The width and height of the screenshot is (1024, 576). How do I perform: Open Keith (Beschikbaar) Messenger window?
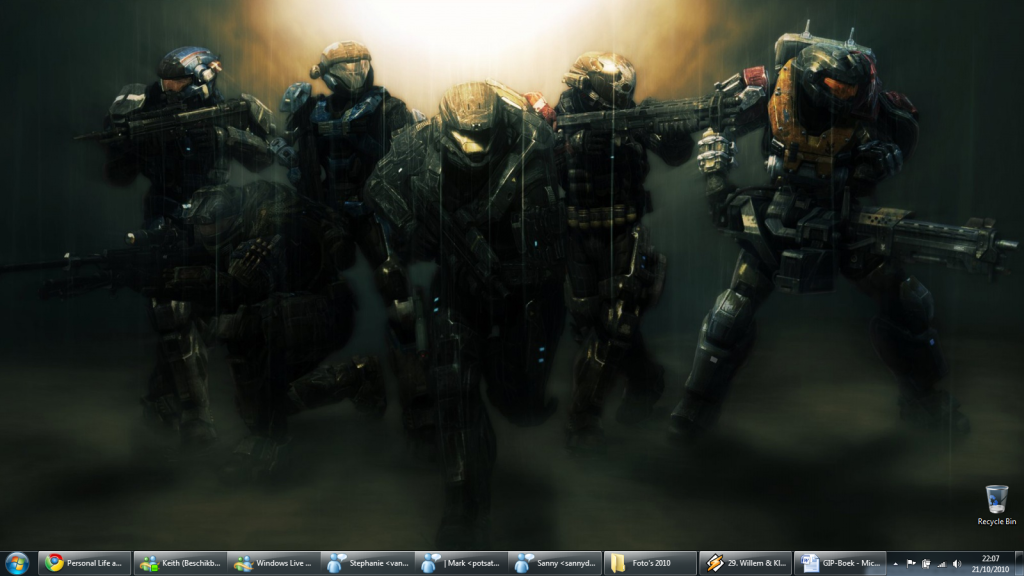point(180,563)
